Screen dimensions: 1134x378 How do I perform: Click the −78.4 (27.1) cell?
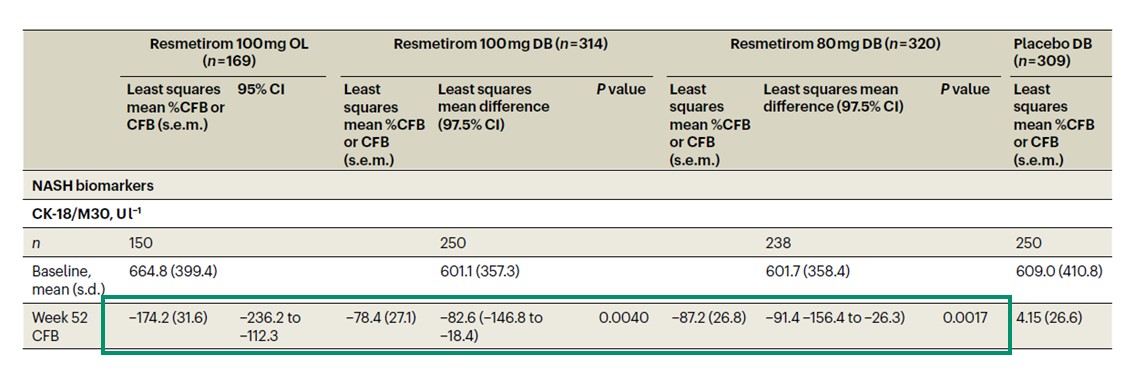(379, 317)
